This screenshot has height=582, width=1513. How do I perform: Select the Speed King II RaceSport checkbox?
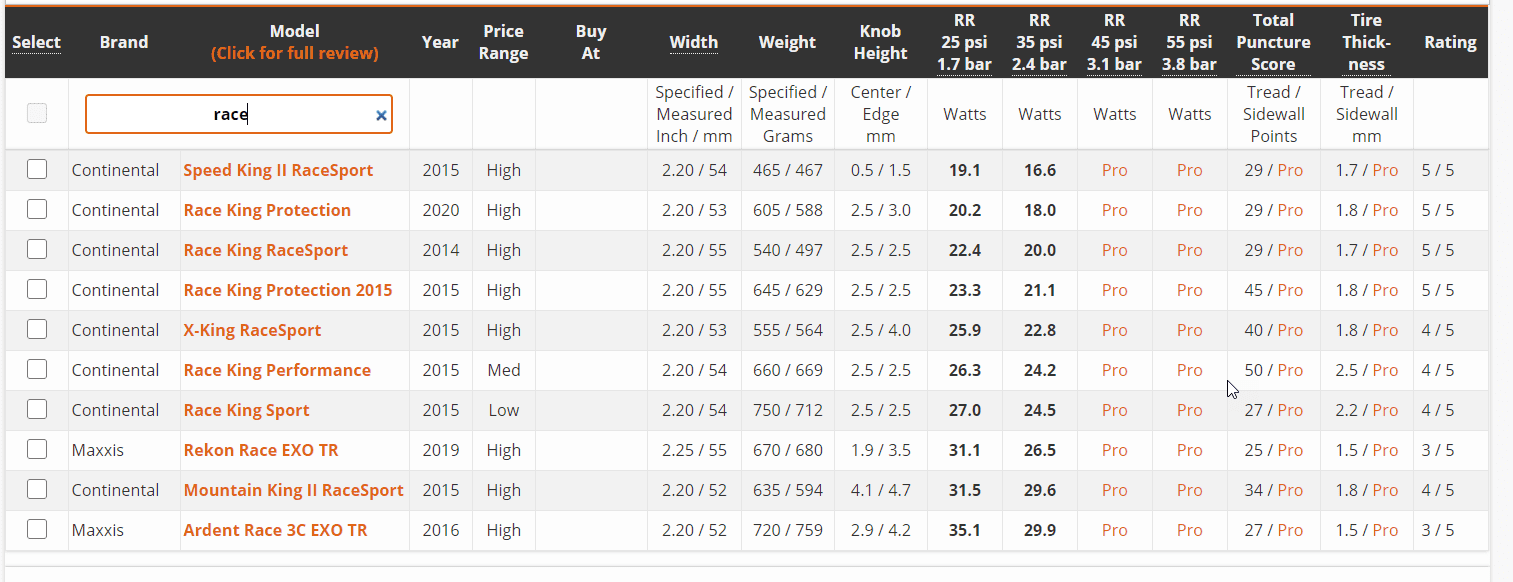point(37,169)
